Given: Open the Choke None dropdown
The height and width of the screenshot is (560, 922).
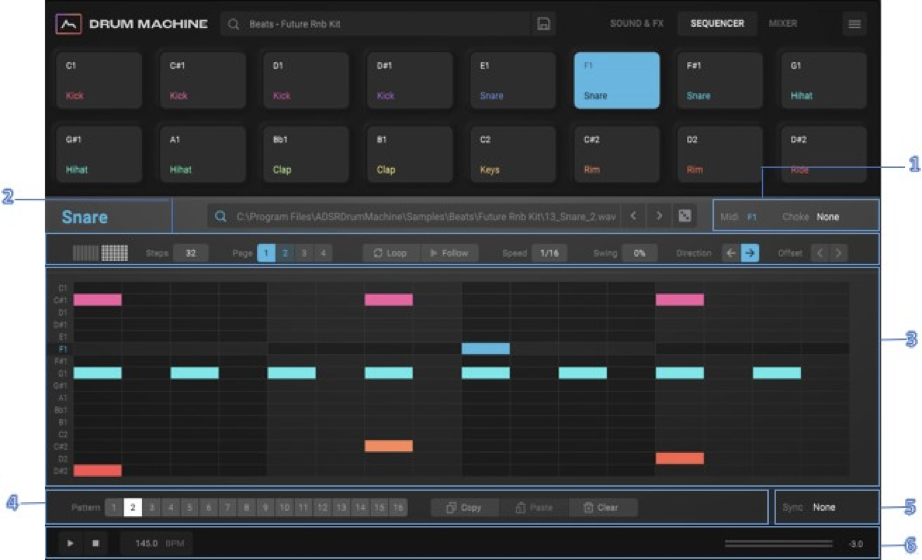Looking at the screenshot, I should 827,216.
